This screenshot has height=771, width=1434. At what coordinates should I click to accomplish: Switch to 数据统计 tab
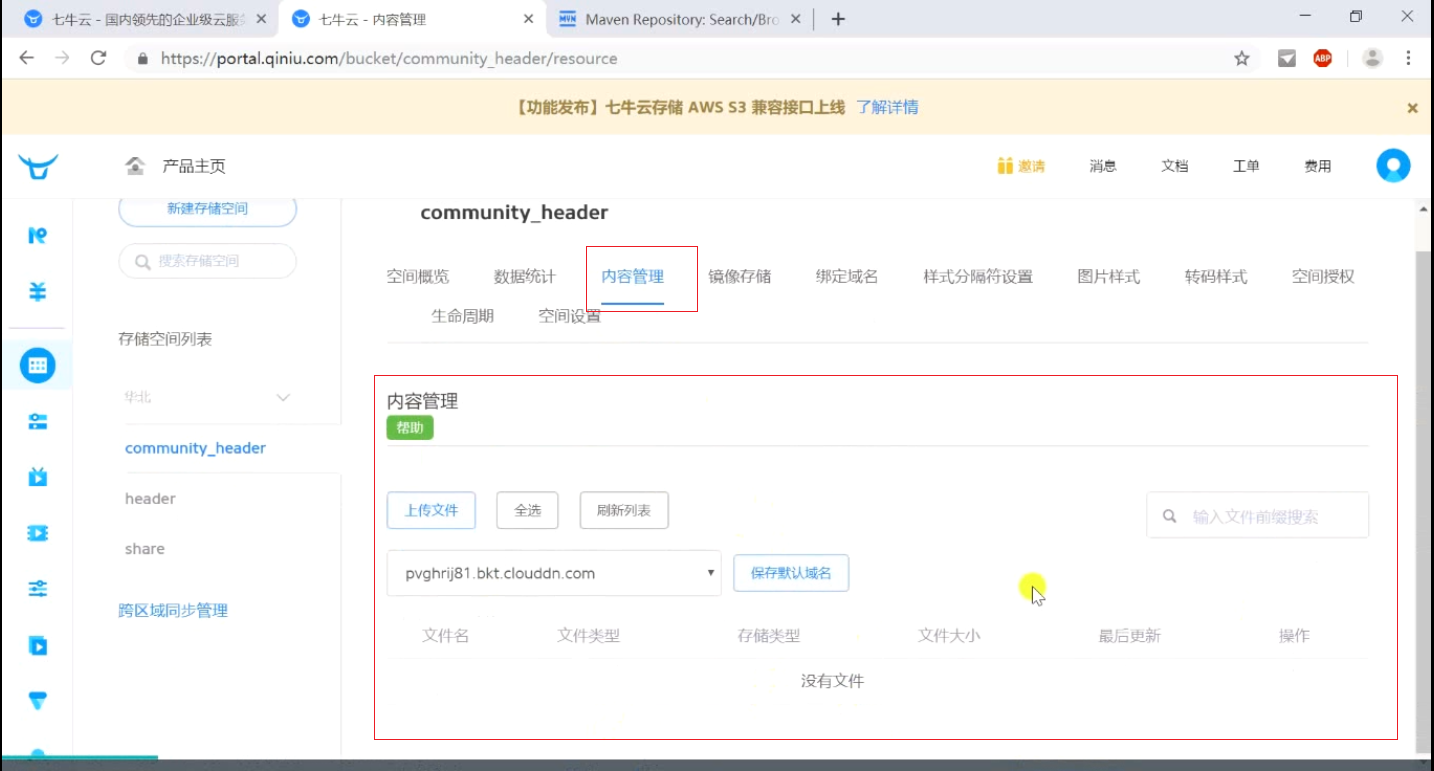[525, 277]
